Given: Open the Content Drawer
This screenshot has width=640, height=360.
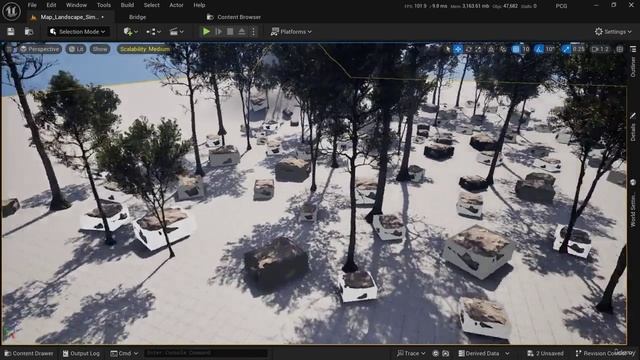Looking at the screenshot, I should point(29,353).
